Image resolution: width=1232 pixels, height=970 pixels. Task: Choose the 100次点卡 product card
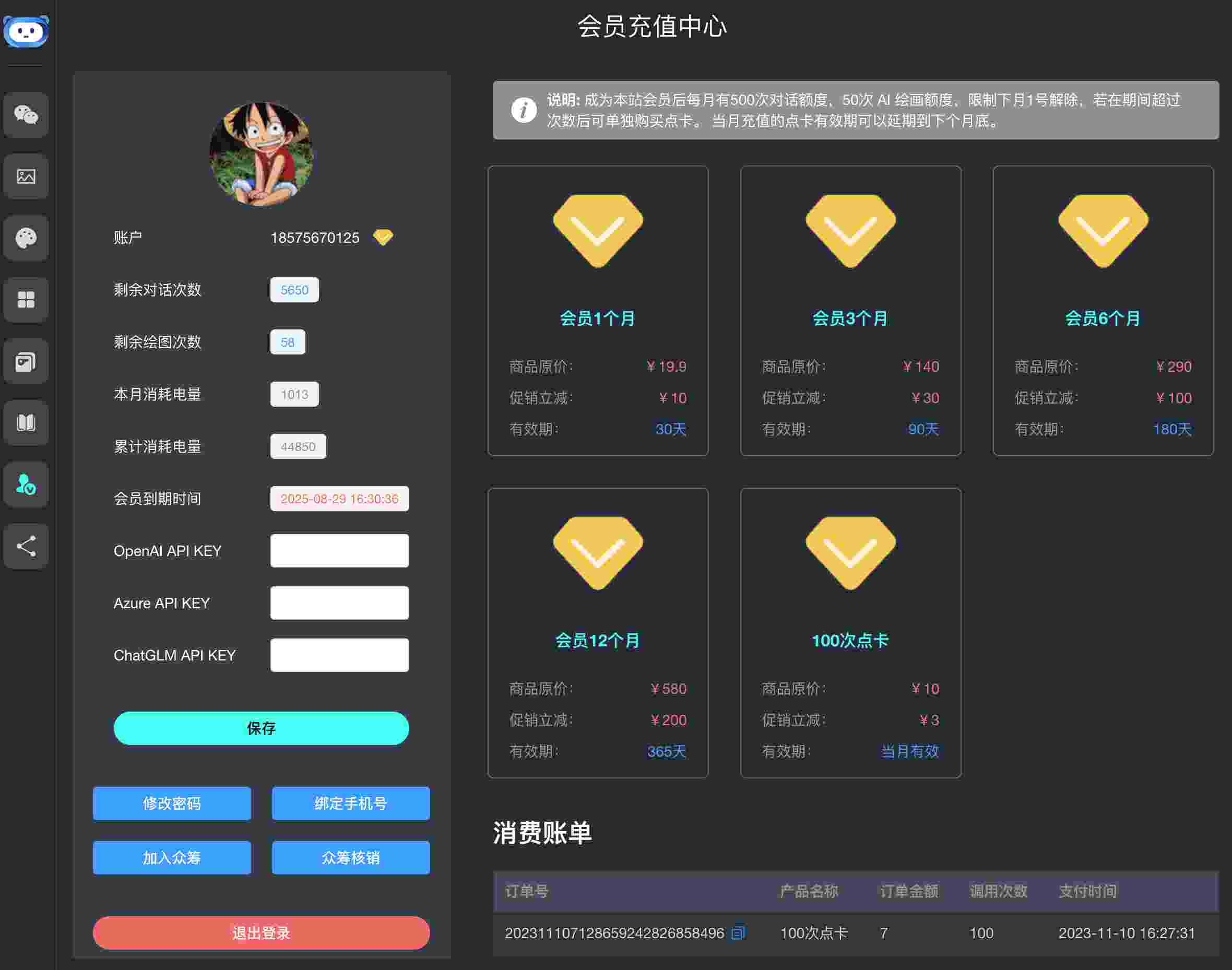pyautogui.click(x=850, y=632)
